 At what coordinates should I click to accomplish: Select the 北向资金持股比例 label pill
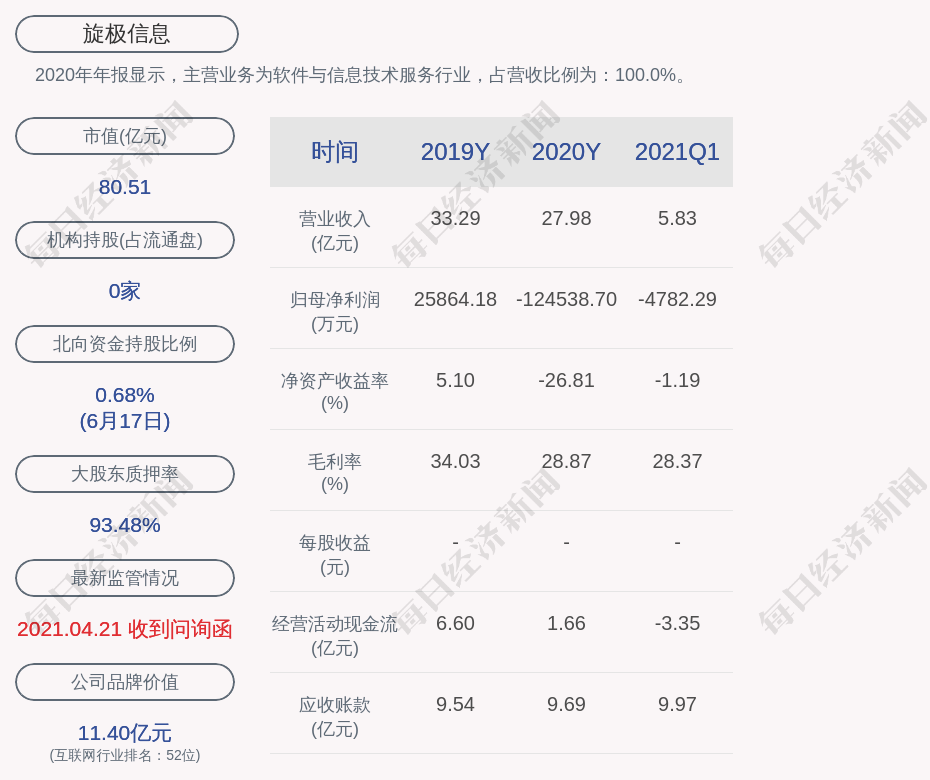pyautogui.click(x=125, y=344)
